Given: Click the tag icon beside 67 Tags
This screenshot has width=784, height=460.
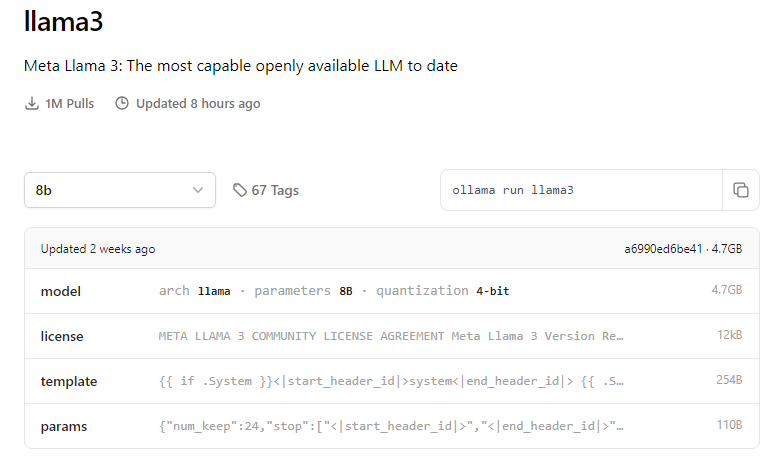Looking at the screenshot, I should point(239,190).
